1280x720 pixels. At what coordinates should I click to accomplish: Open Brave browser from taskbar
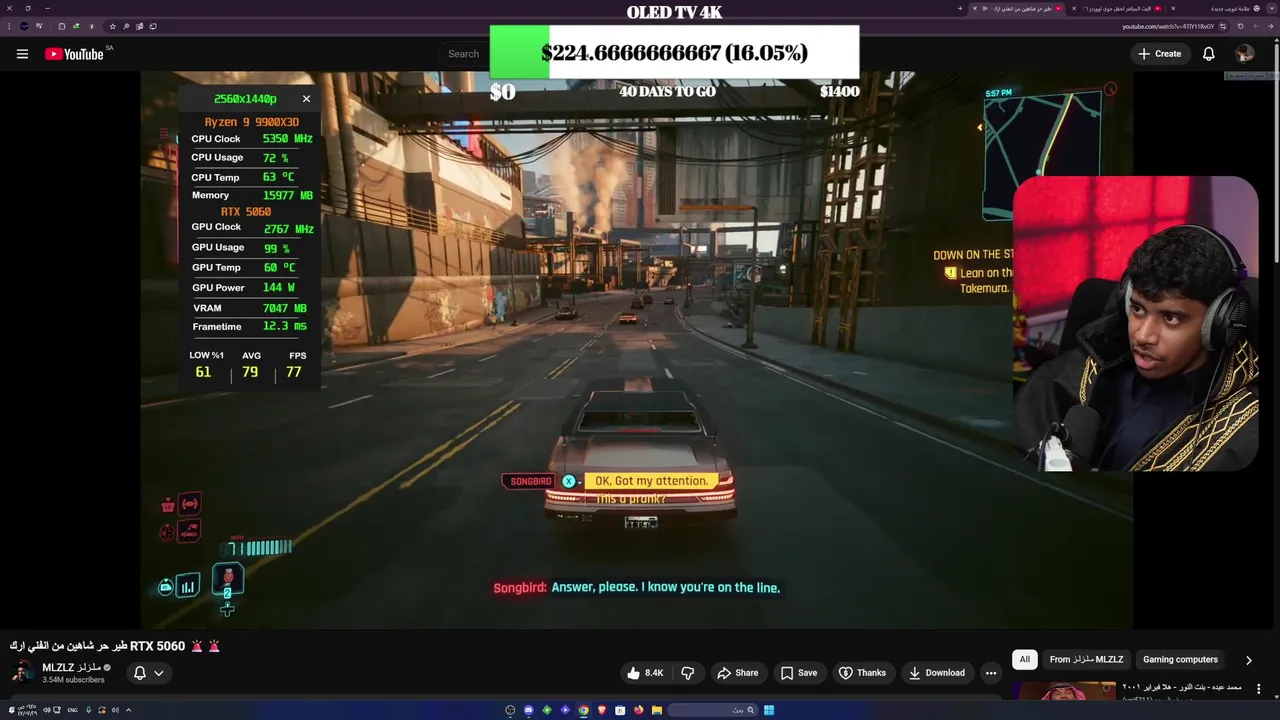601,710
